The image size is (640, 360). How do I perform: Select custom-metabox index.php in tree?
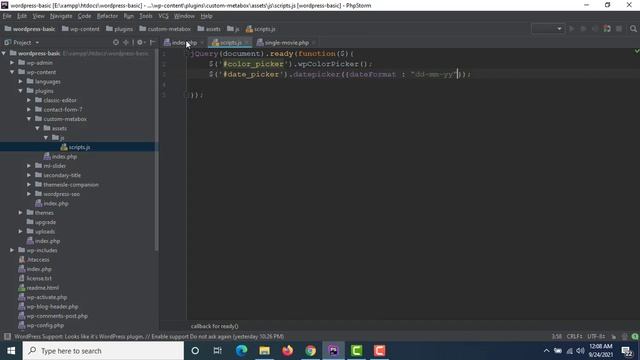click(x=60, y=157)
